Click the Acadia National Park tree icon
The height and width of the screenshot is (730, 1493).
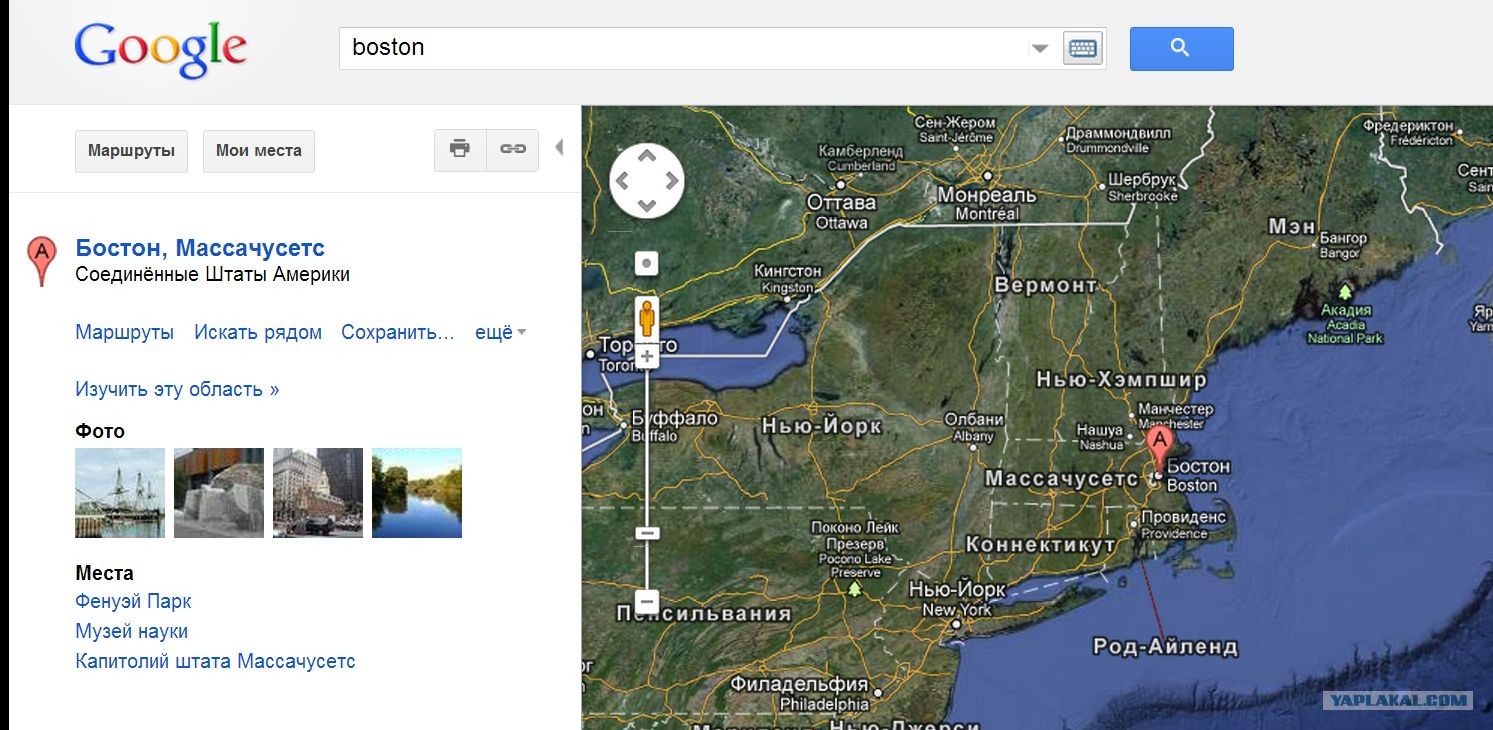[x=1345, y=291]
